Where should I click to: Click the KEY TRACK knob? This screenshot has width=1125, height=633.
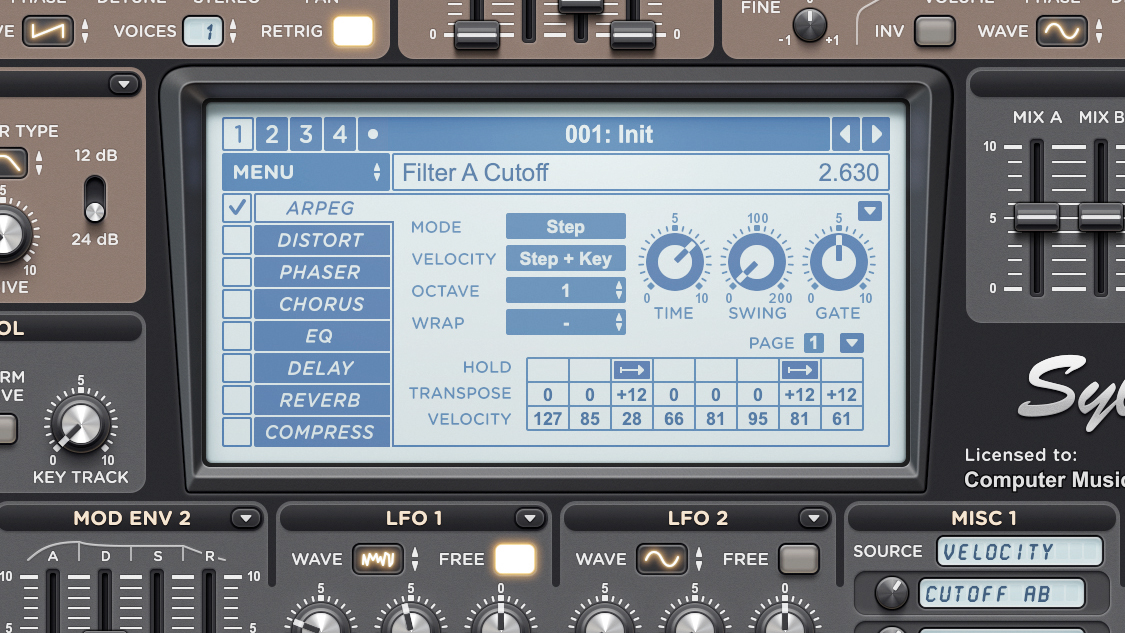click(80, 424)
